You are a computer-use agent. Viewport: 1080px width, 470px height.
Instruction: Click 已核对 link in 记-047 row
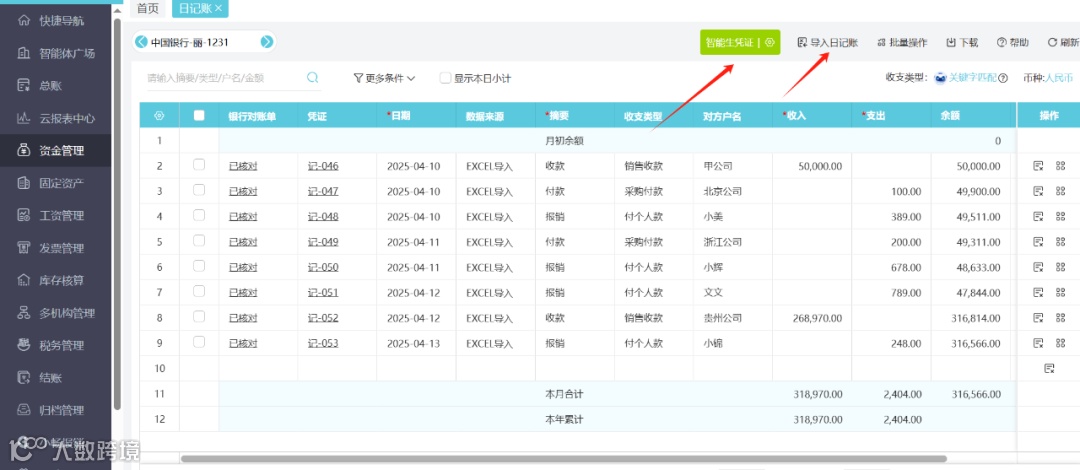point(243,192)
